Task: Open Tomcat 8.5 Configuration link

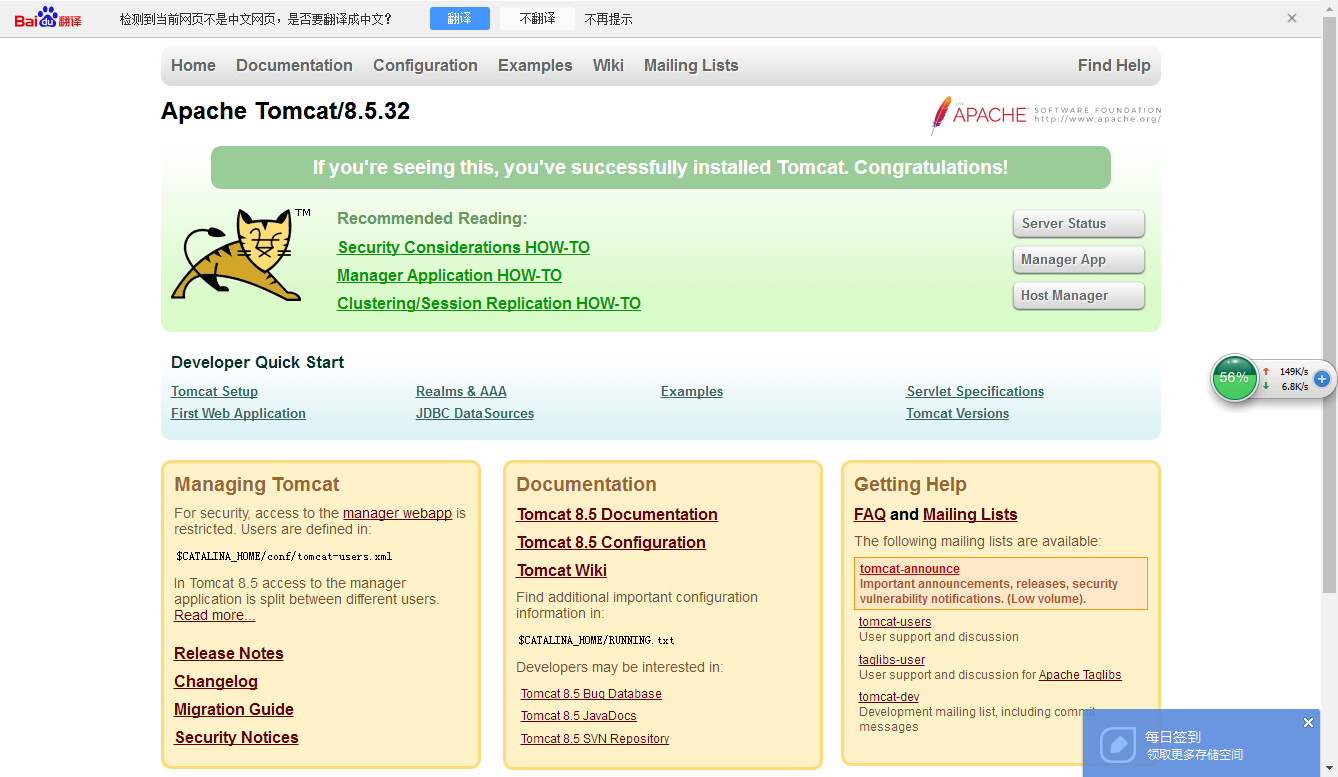Action: [x=611, y=542]
